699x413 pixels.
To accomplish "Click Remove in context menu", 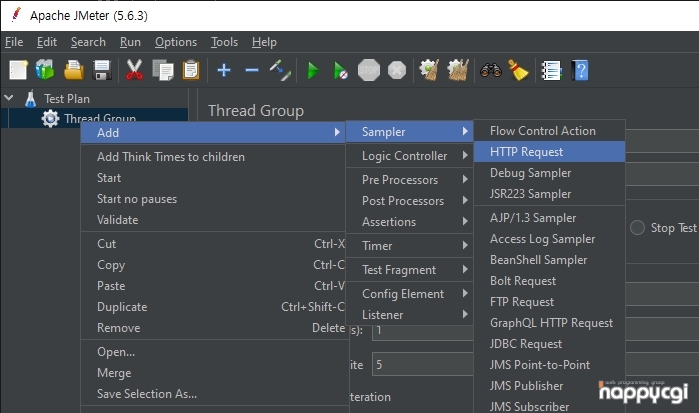I will (x=213, y=327).
